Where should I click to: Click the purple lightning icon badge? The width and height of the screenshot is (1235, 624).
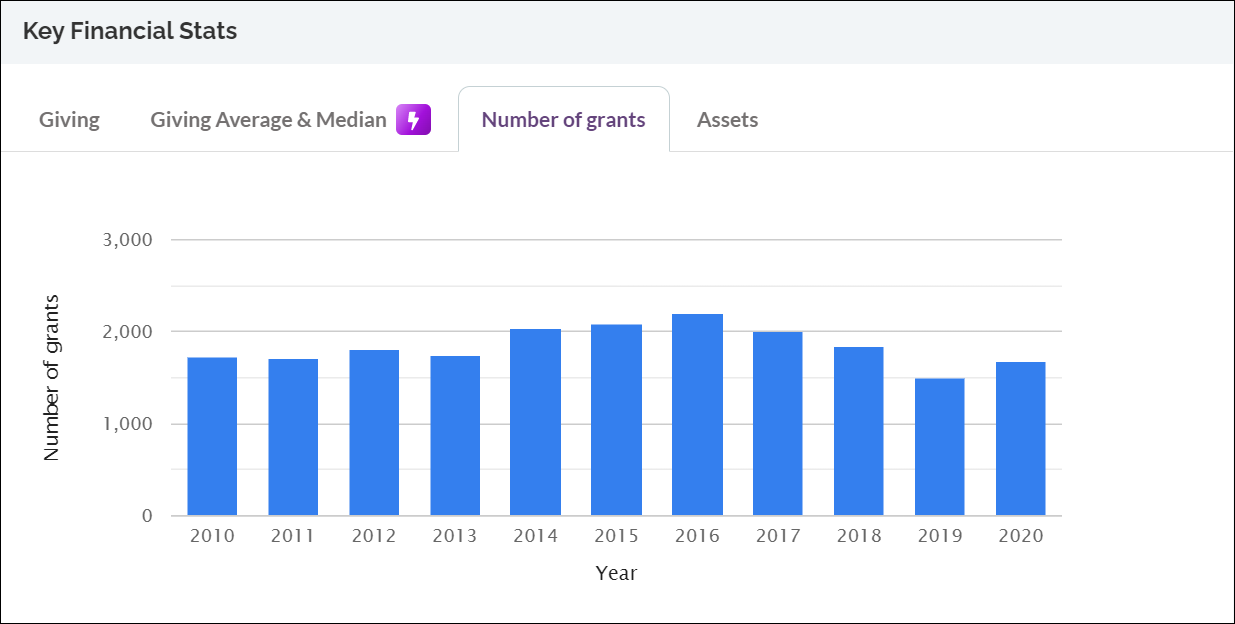pos(413,119)
